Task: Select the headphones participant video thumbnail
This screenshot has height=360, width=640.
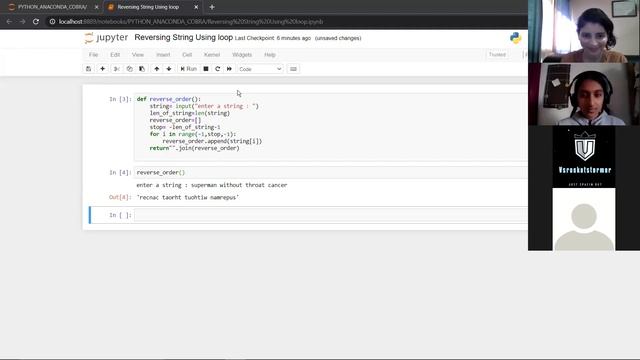Action: (x=584, y=94)
